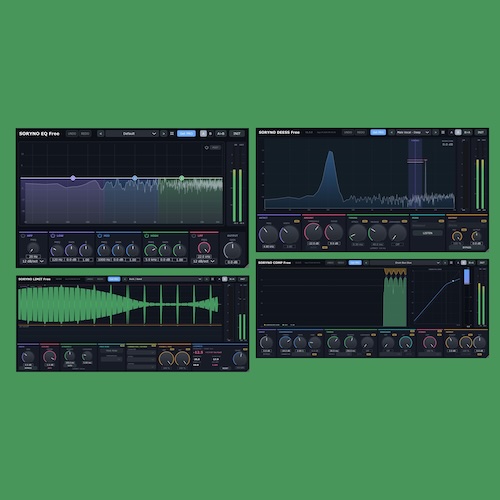This screenshot has height=500, width=500.
Task: Select the A state in EQ Free window
Action: [x=203, y=134]
